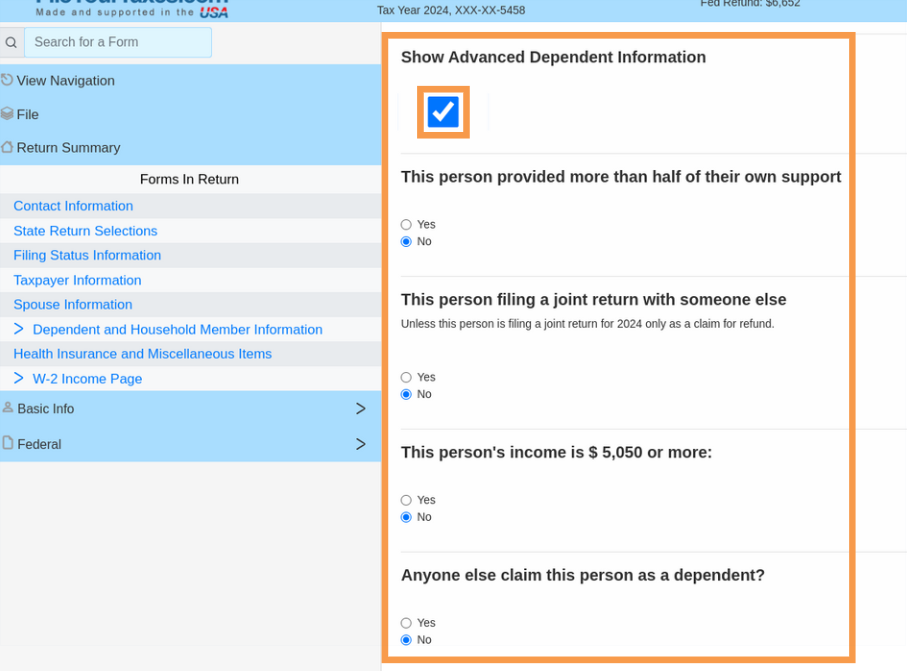This screenshot has height=671, width=907.
Task: Click the Basic Info person icon
Action: (x=8, y=407)
